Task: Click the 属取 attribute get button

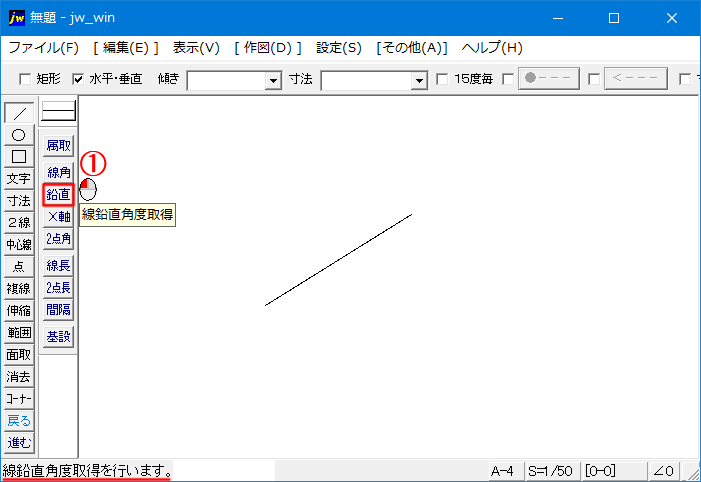Action: tap(59, 146)
